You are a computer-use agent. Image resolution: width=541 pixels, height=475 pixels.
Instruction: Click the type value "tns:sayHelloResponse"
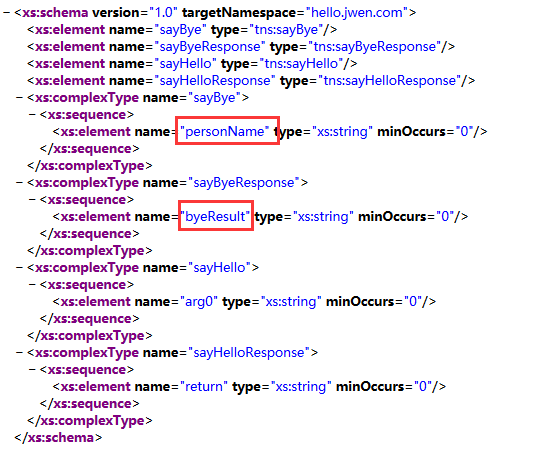point(390,81)
